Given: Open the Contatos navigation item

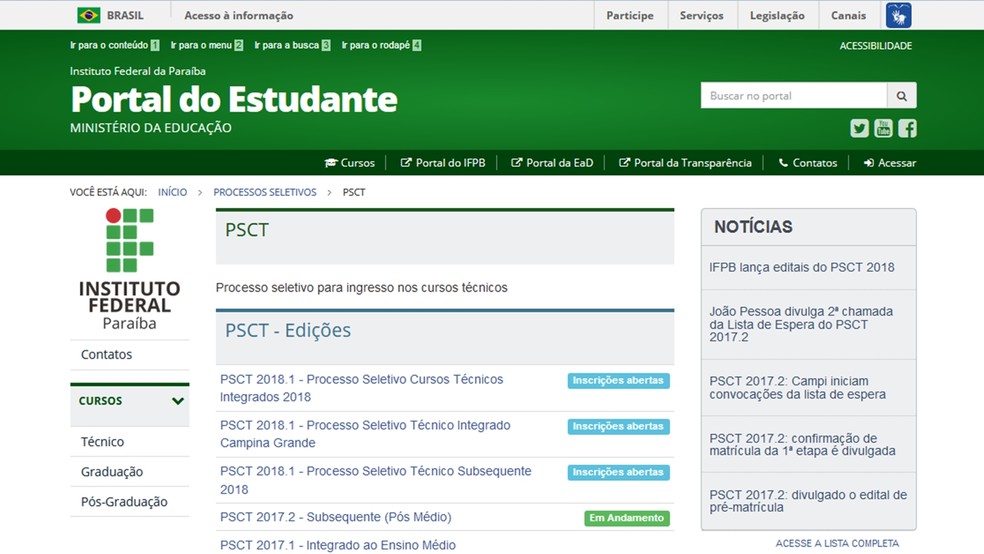Looking at the screenshot, I should click(808, 163).
